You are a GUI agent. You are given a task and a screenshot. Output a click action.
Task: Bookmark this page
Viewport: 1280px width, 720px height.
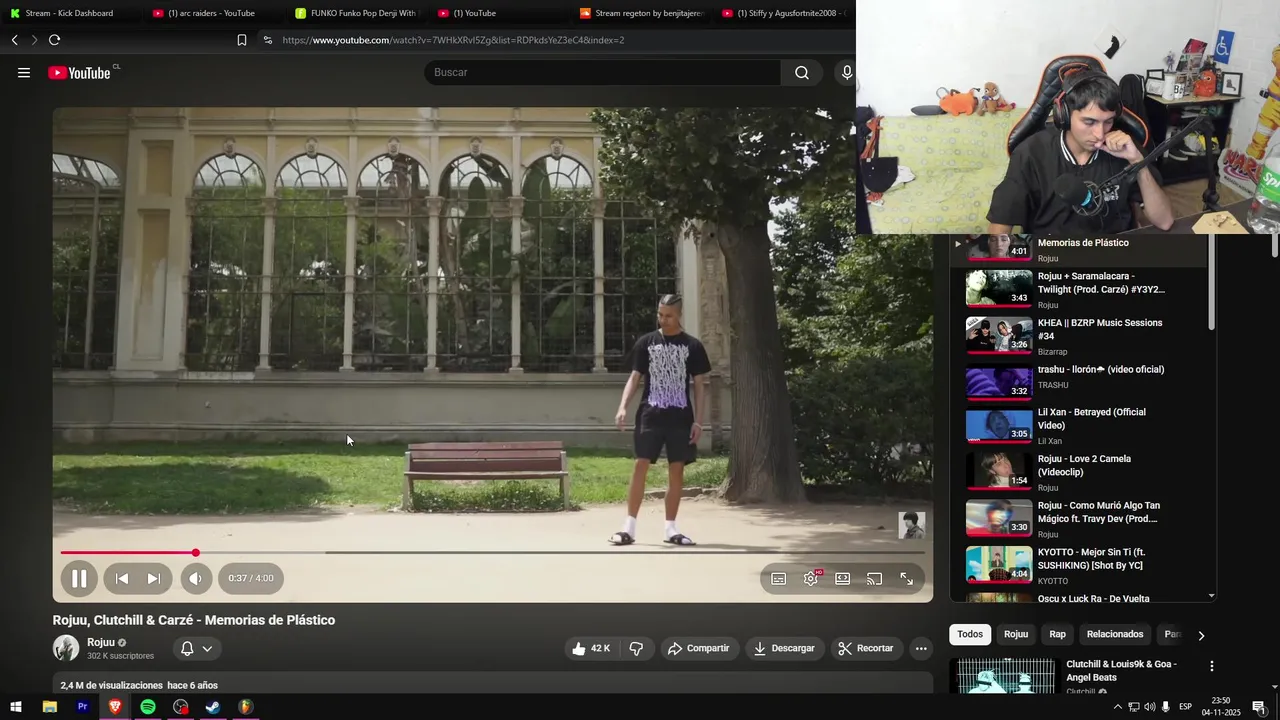pyautogui.click(x=242, y=40)
